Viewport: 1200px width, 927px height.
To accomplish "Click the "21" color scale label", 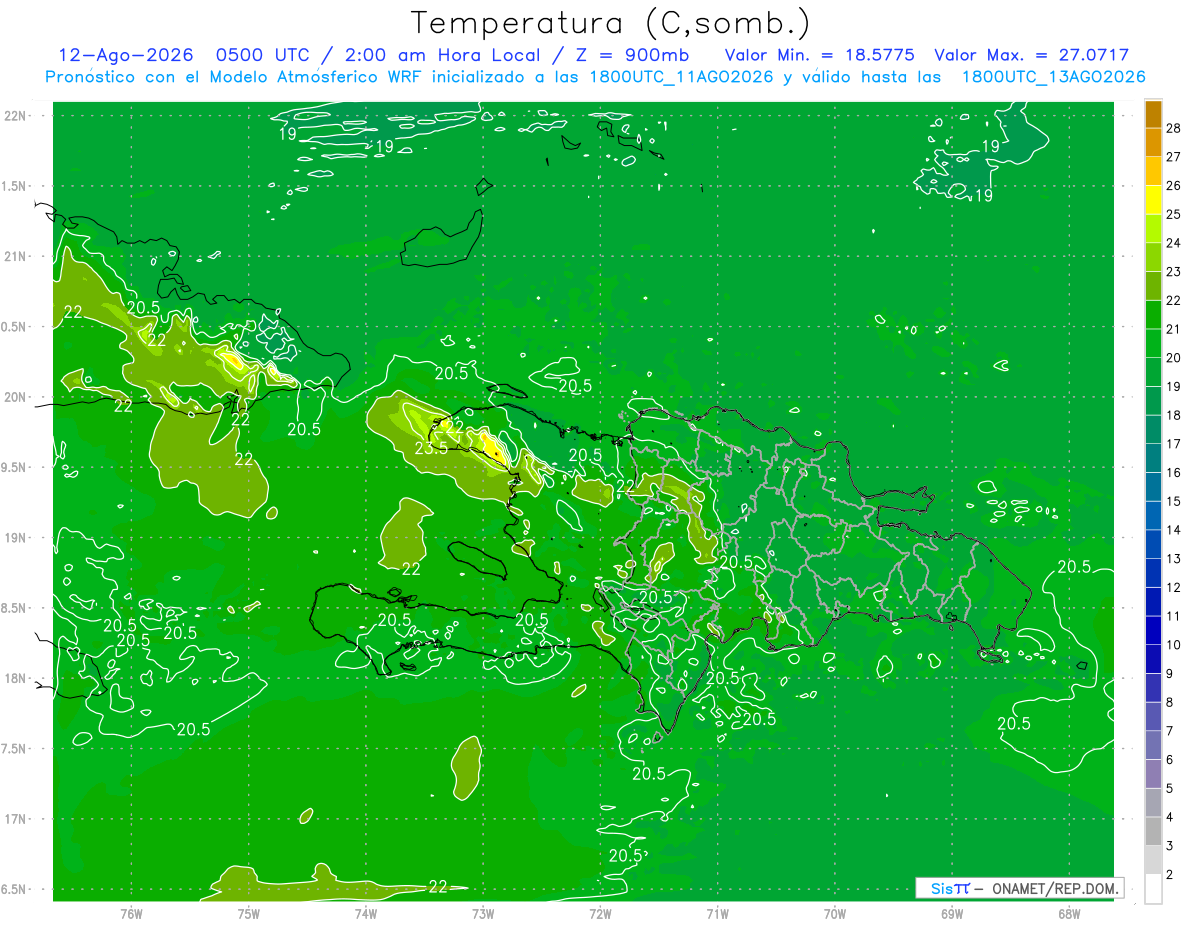I will pyautogui.click(x=1174, y=329).
